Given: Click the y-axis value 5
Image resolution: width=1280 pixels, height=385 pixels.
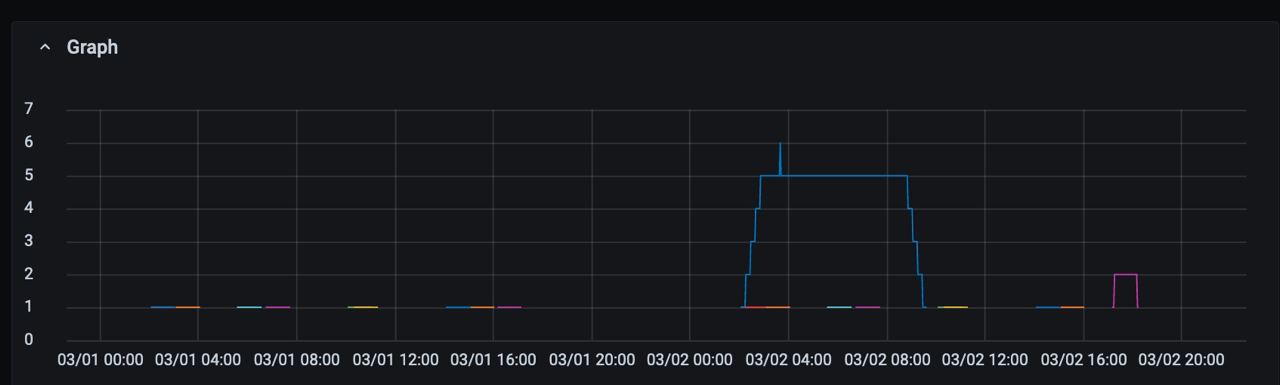Looking at the screenshot, I should 29,175.
